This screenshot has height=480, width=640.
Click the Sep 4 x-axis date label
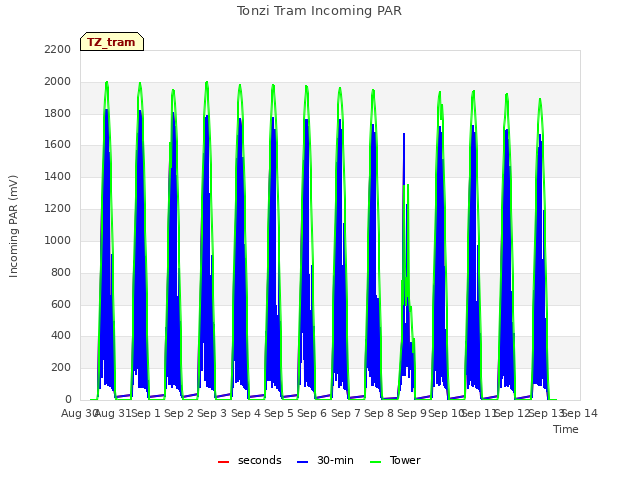(x=246, y=413)
